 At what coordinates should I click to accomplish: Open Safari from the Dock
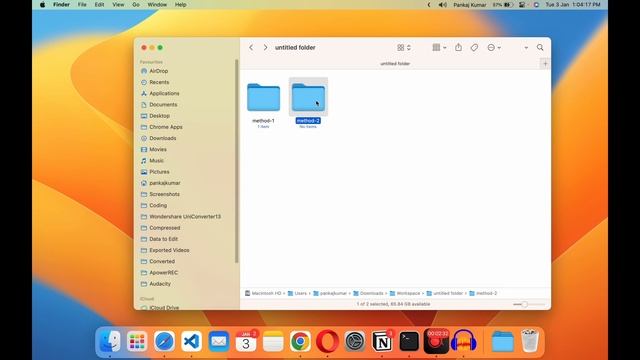164,341
